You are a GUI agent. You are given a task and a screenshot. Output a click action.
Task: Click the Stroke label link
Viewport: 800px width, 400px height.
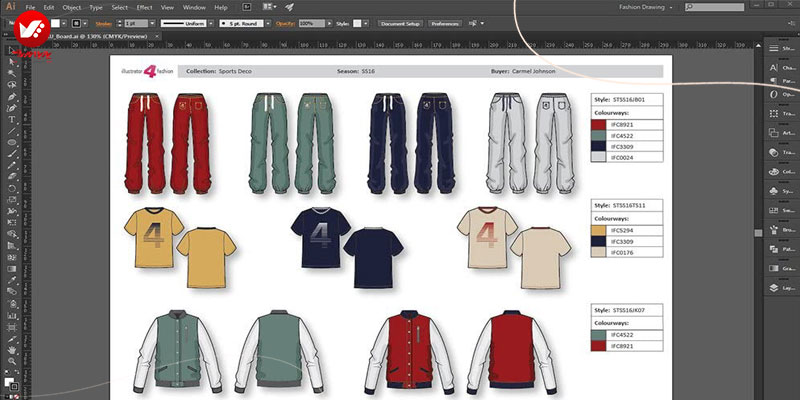[x=104, y=23]
